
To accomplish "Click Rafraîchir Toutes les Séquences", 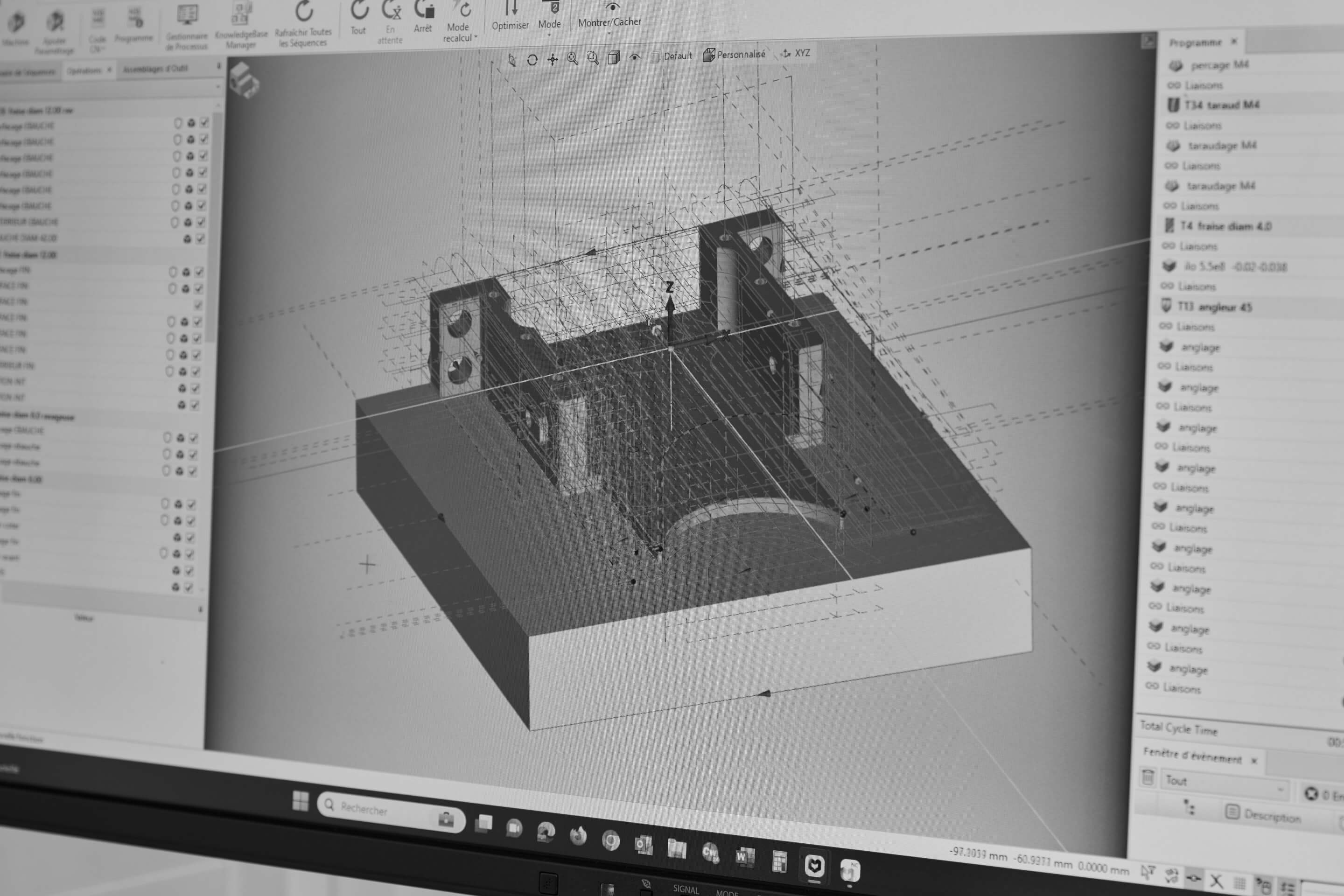I will (303, 23).
